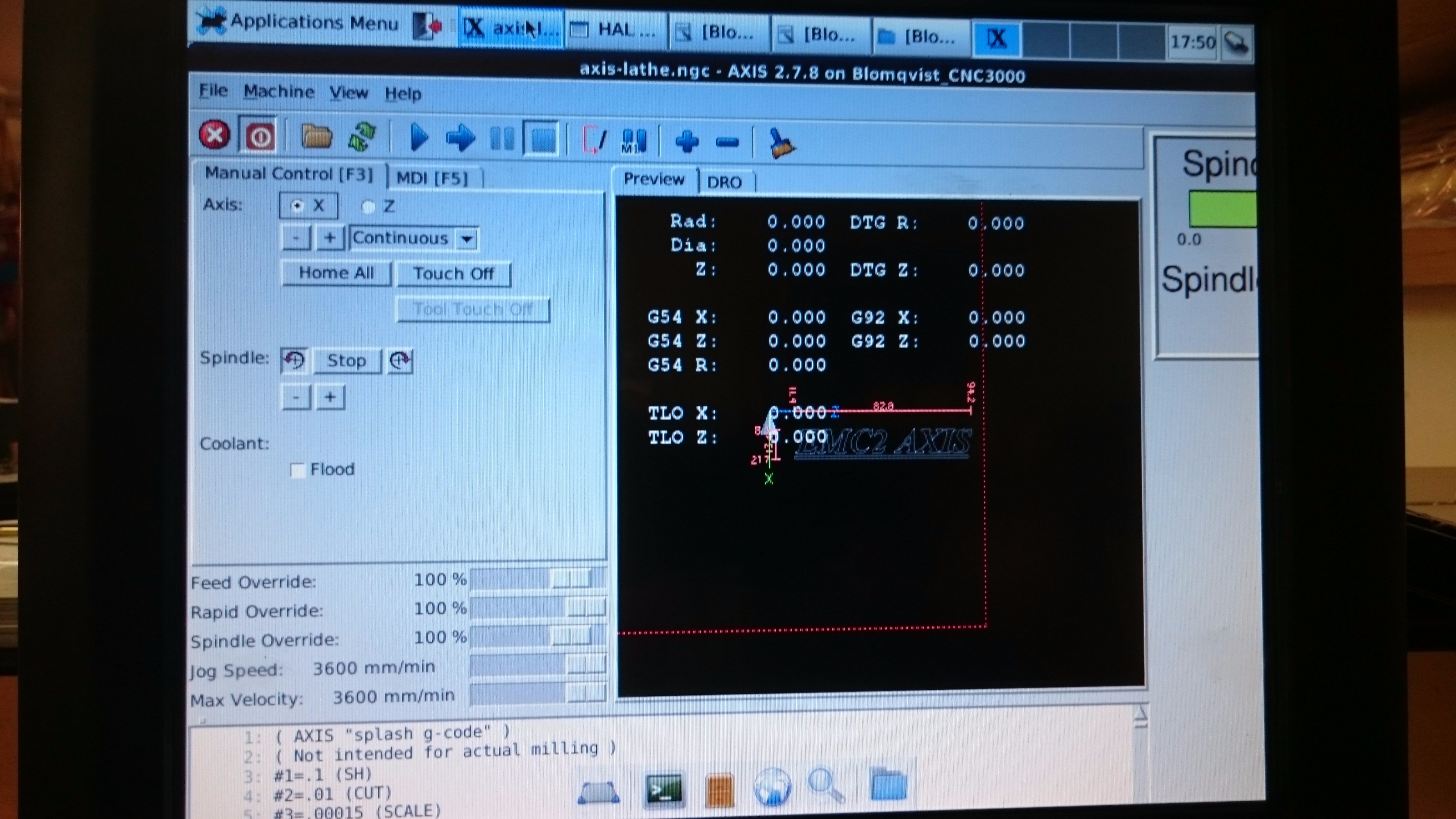
Task: Switch to the DRO tab
Action: point(725,182)
